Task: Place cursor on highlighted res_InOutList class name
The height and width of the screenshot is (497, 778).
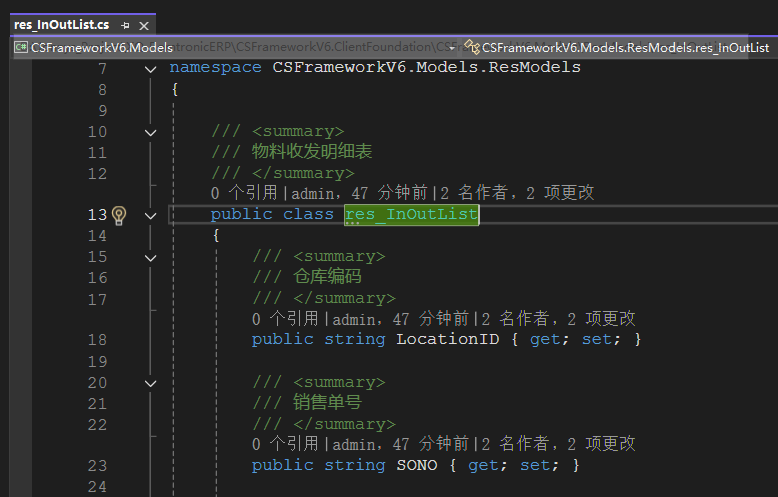Action: (x=411, y=215)
